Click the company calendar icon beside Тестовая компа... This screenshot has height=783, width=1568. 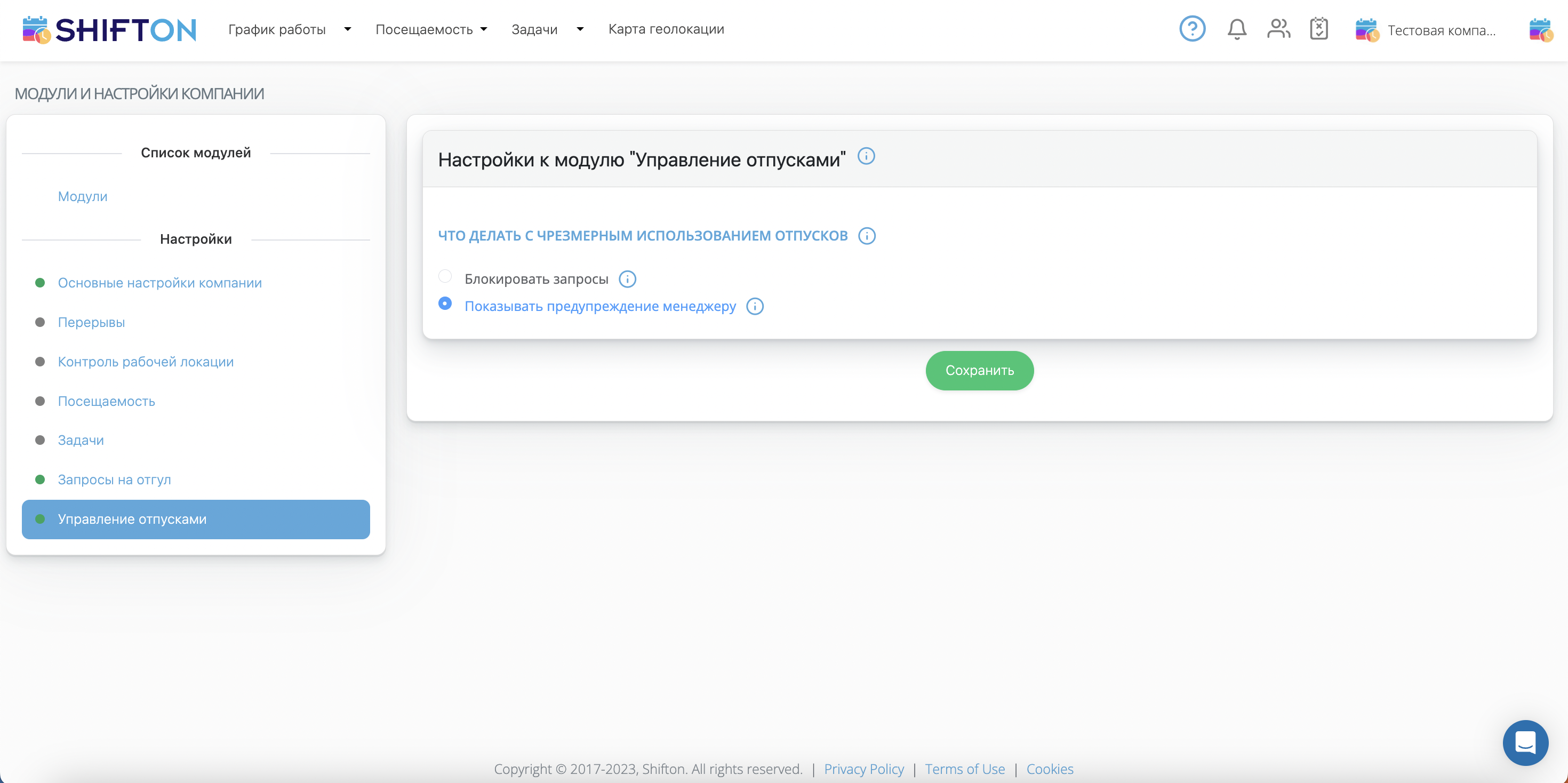[x=1366, y=30]
